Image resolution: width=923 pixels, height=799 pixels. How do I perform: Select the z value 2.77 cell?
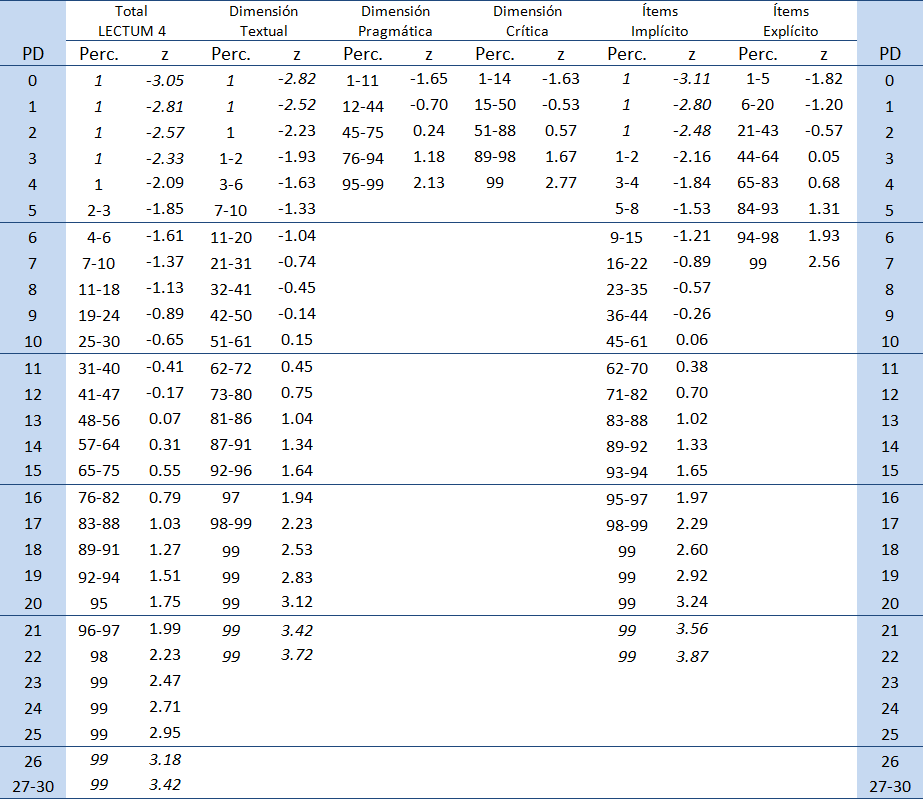point(560,183)
